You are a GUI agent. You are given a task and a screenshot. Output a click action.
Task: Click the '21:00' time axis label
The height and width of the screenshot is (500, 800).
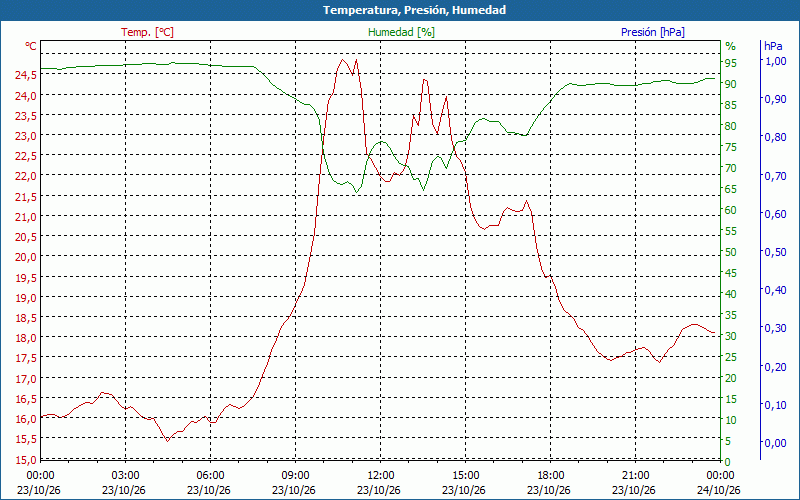coord(635,476)
